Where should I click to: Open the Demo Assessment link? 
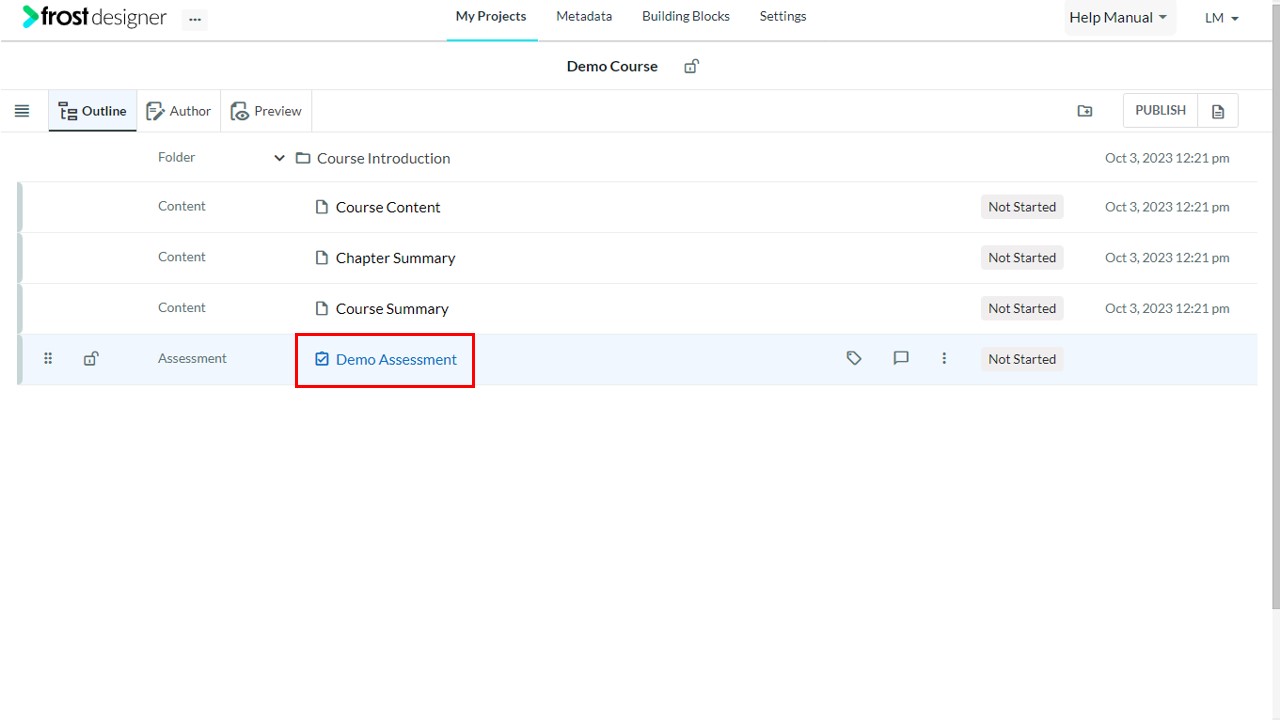[396, 359]
